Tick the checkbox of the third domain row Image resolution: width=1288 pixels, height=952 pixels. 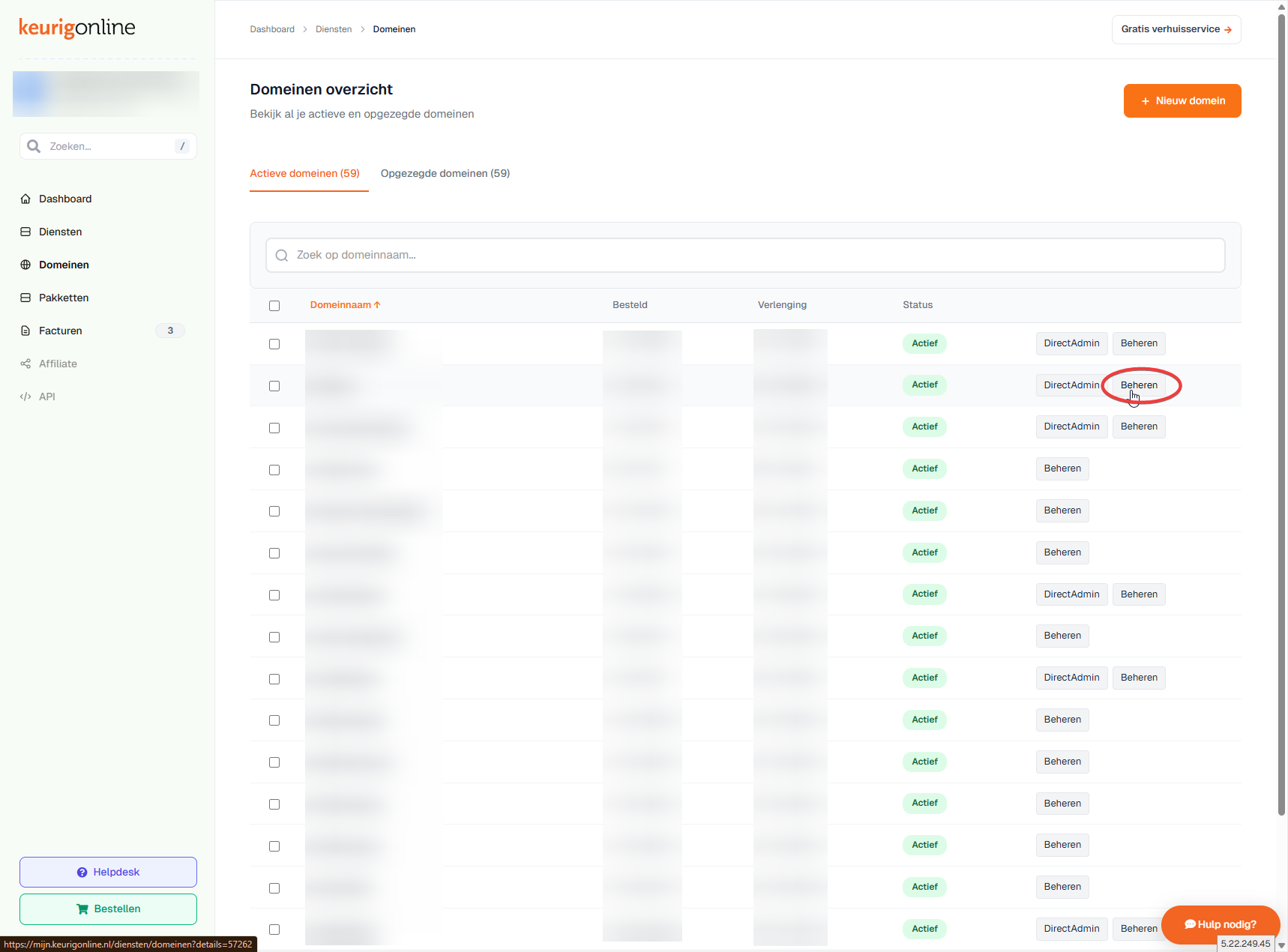pos(274,428)
